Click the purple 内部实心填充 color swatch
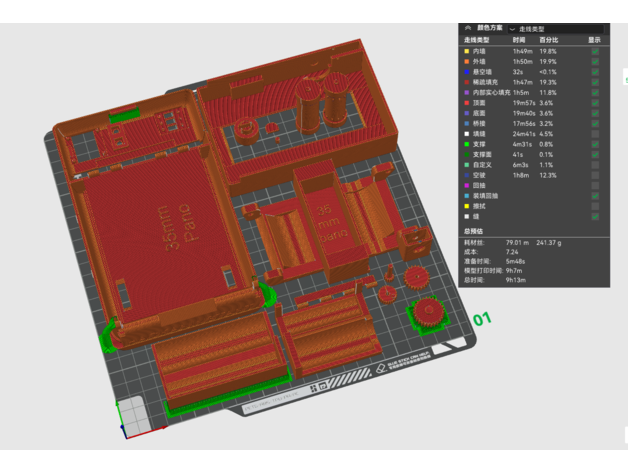 click(x=466, y=92)
